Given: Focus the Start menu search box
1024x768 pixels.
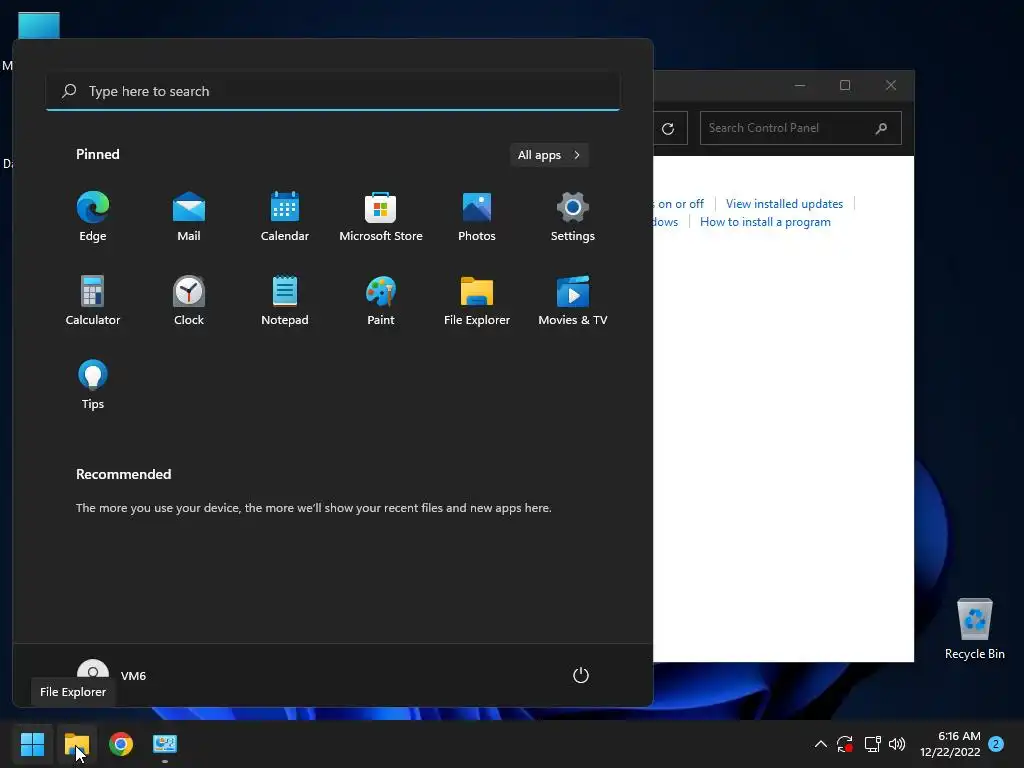Looking at the screenshot, I should pos(333,91).
